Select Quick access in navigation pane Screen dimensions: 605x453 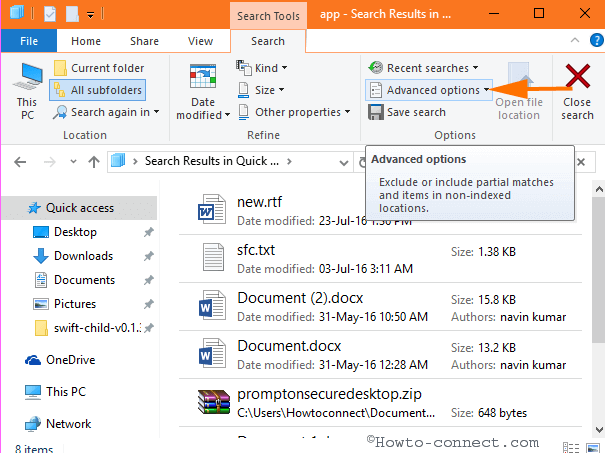click(79, 208)
